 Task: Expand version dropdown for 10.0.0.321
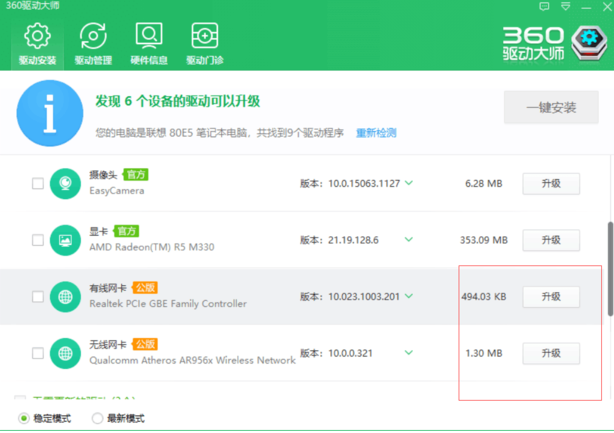tap(409, 352)
